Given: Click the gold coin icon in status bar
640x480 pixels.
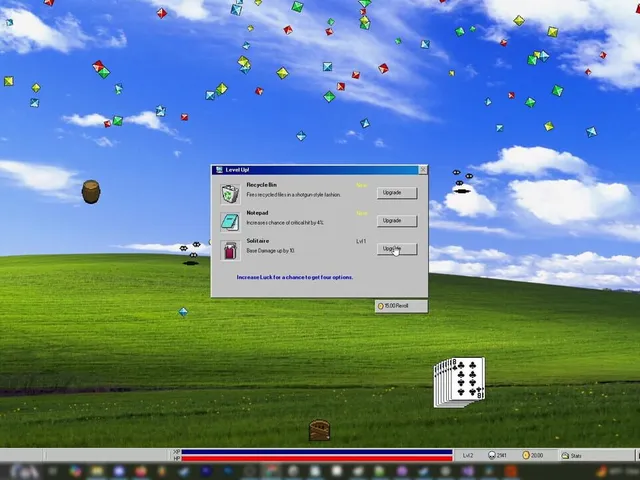Looking at the screenshot, I should tap(526, 455).
